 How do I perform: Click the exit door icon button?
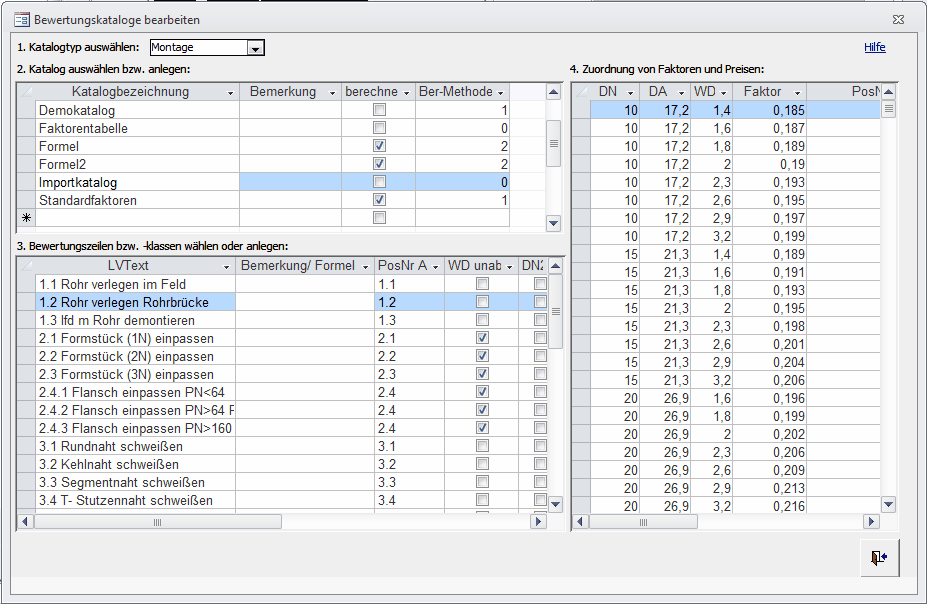880,558
